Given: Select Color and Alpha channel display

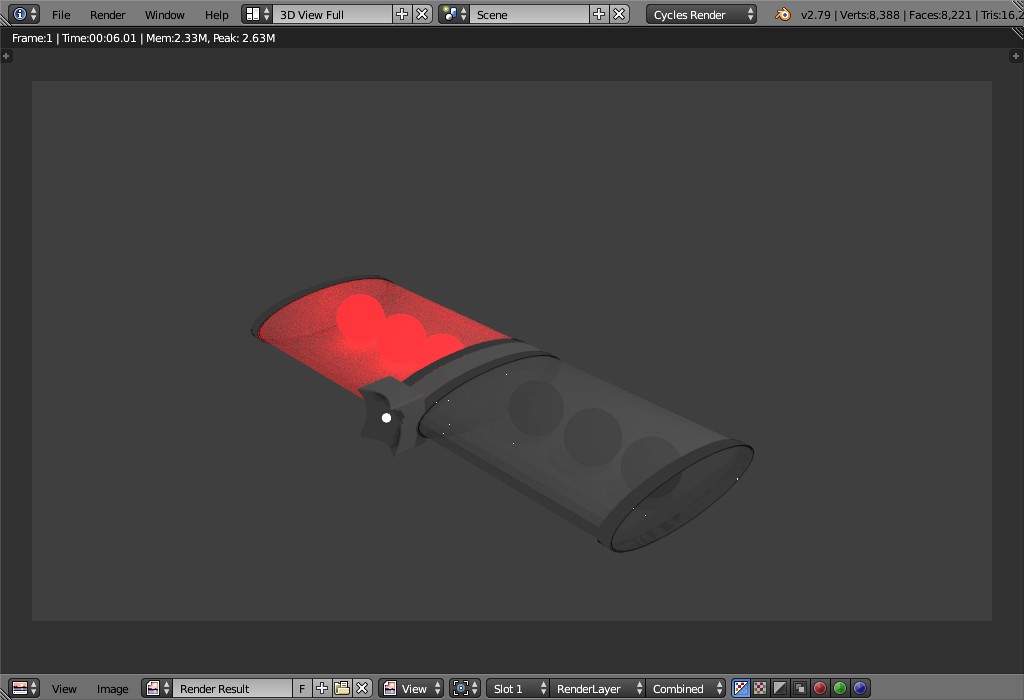Looking at the screenshot, I should point(741,688).
